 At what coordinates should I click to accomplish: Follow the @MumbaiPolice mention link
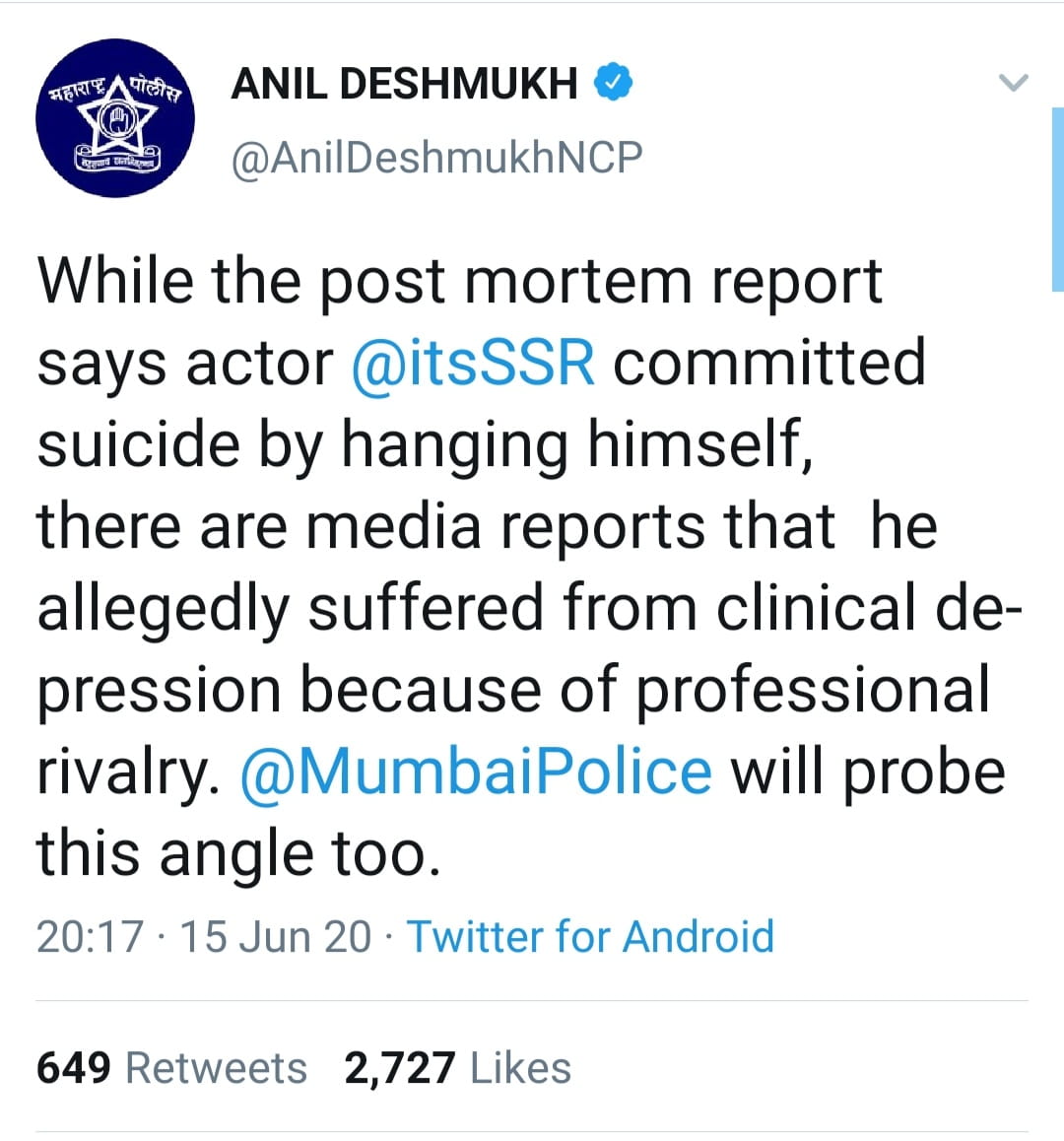[476, 772]
